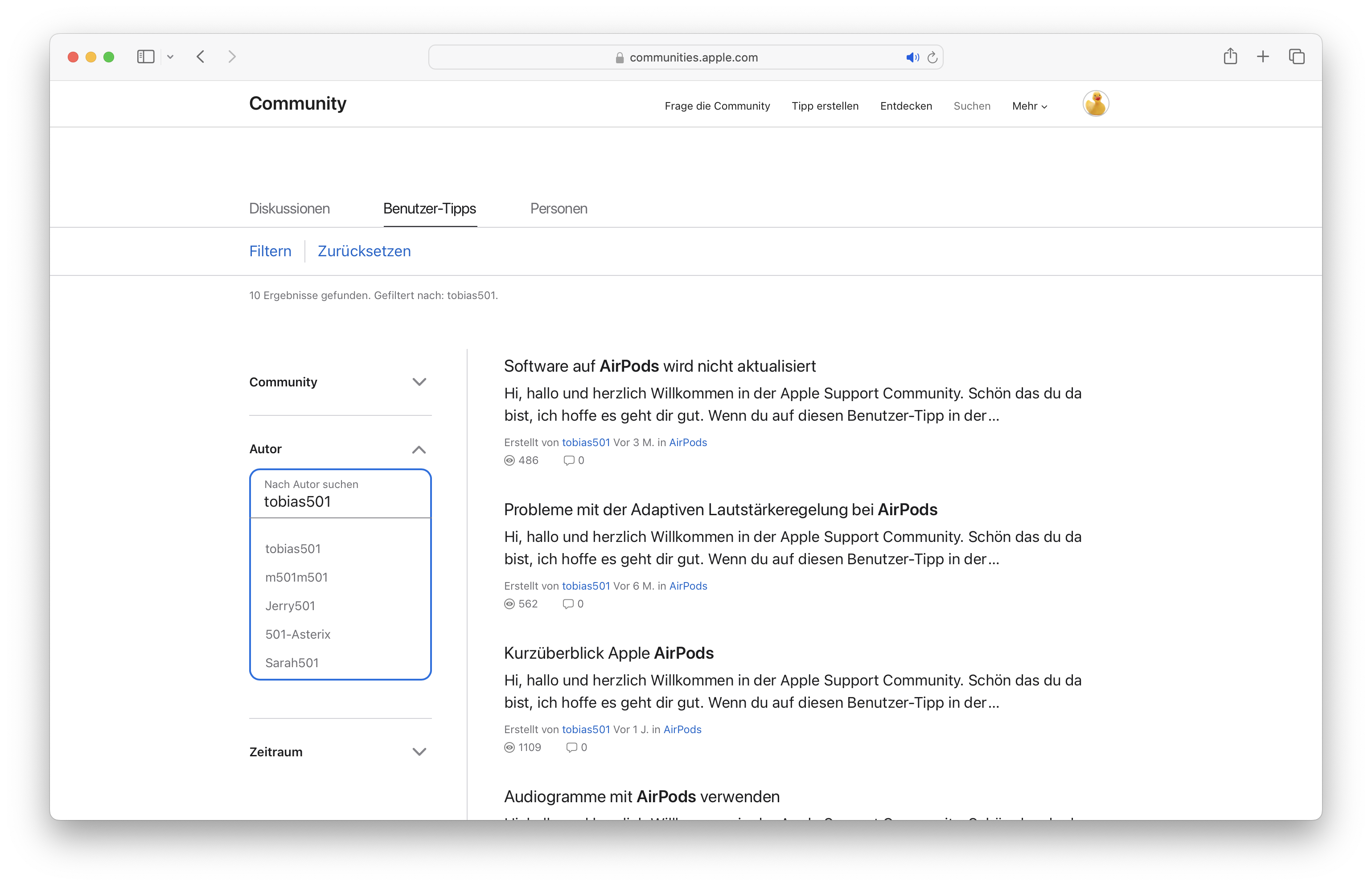Open 'Kurzüberblick Apple AirPods' result

(608, 653)
